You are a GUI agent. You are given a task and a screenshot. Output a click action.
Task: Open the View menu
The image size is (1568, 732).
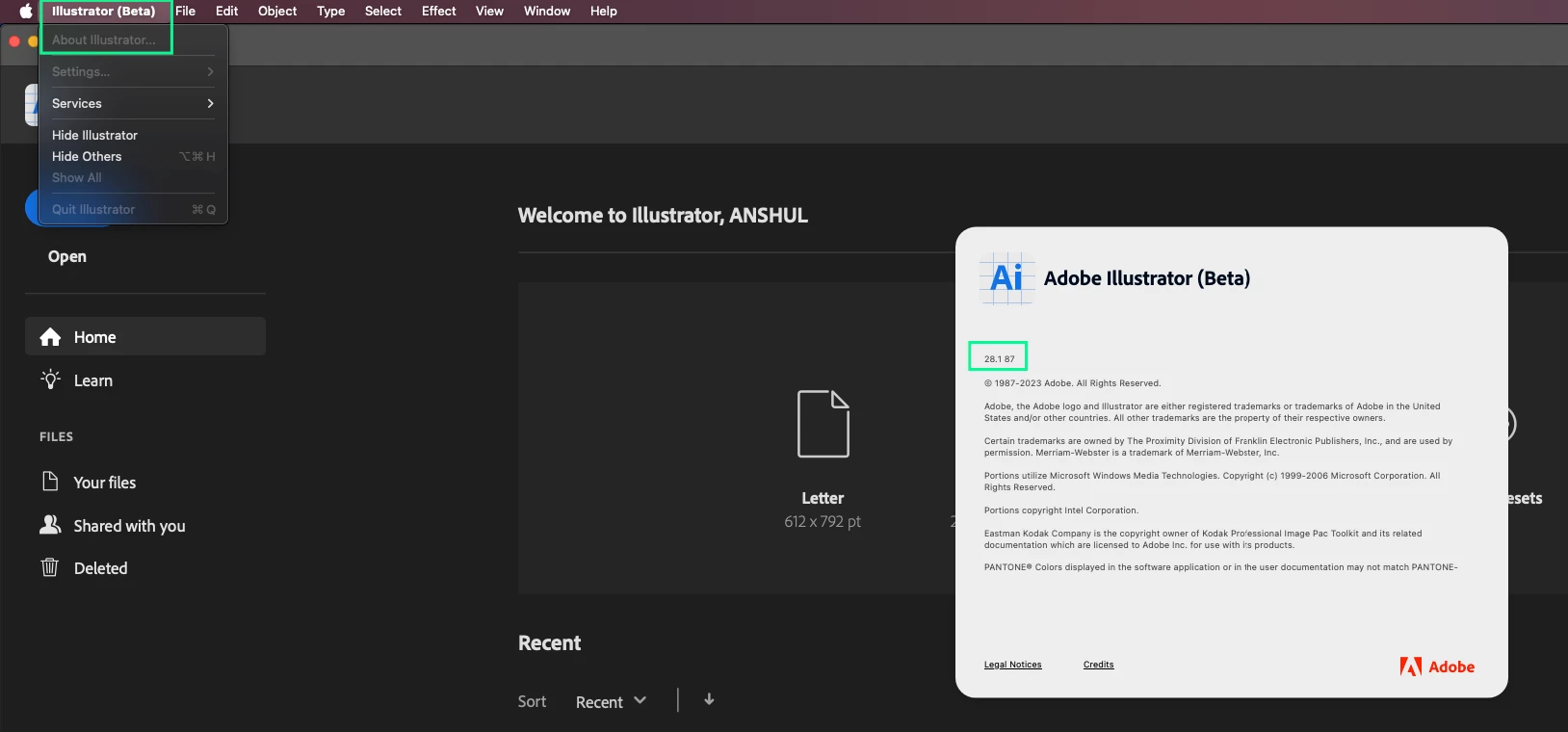tap(489, 12)
